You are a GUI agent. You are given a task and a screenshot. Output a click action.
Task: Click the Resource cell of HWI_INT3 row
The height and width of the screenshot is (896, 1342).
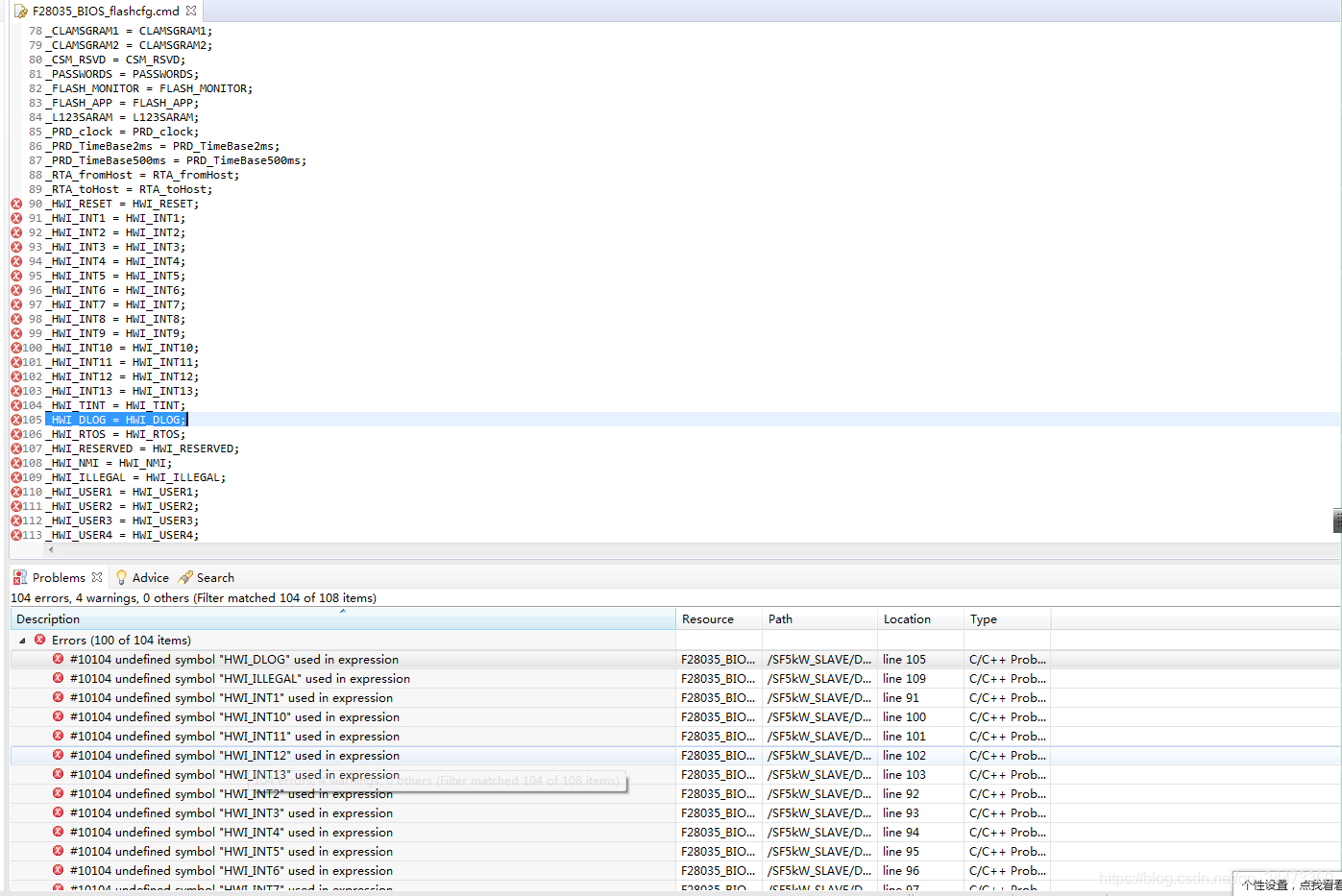719,813
